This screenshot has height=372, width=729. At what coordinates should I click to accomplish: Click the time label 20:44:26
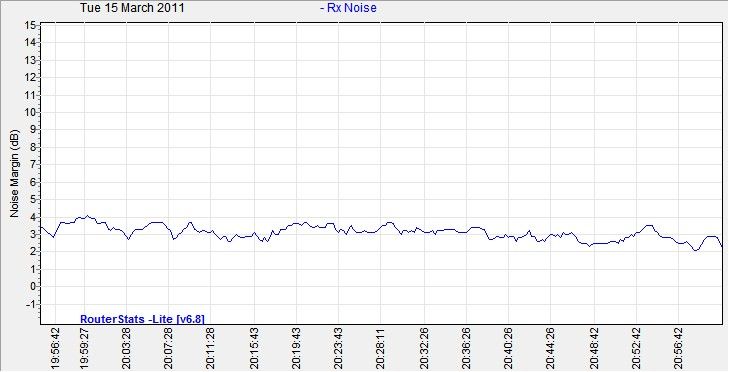pos(550,348)
